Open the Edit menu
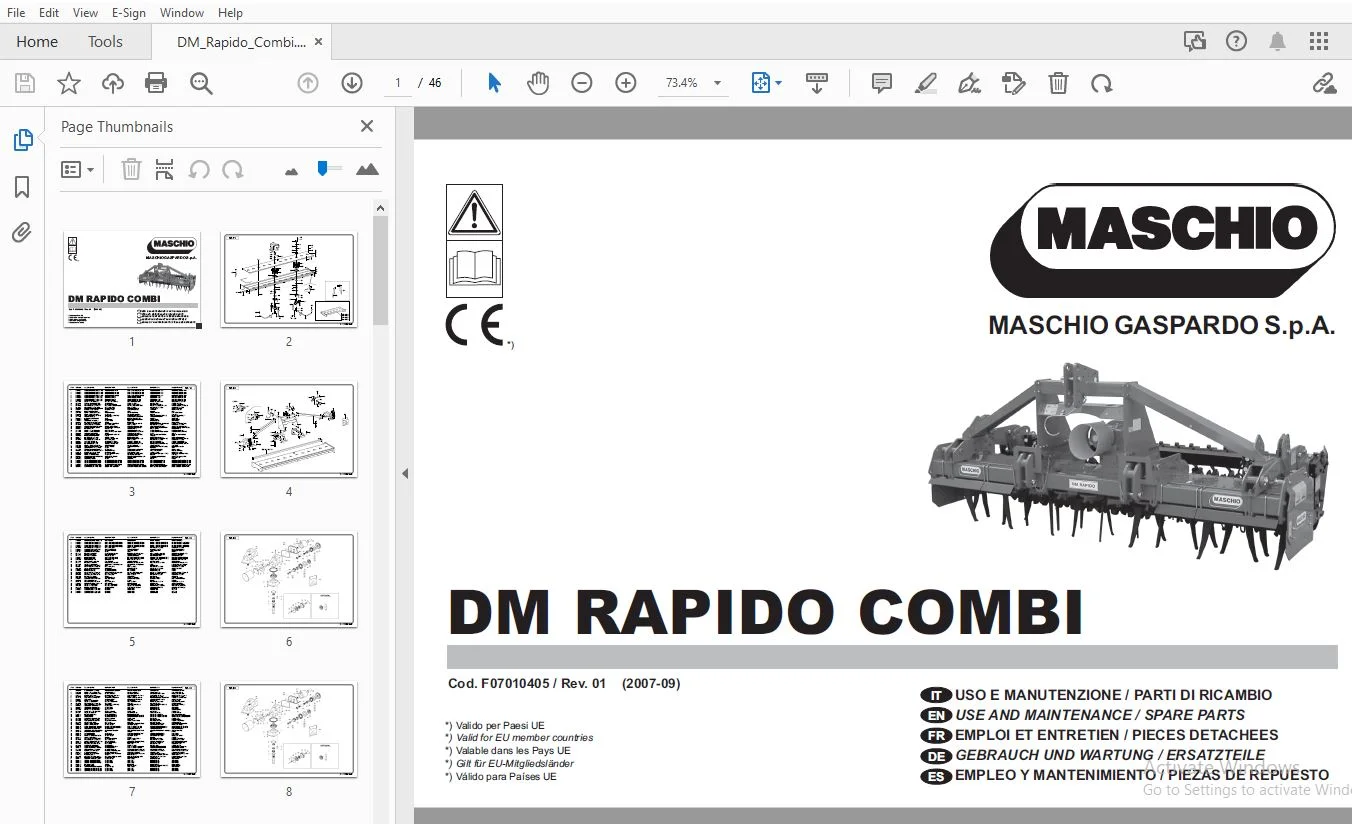The height and width of the screenshot is (824, 1352). [49, 12]
